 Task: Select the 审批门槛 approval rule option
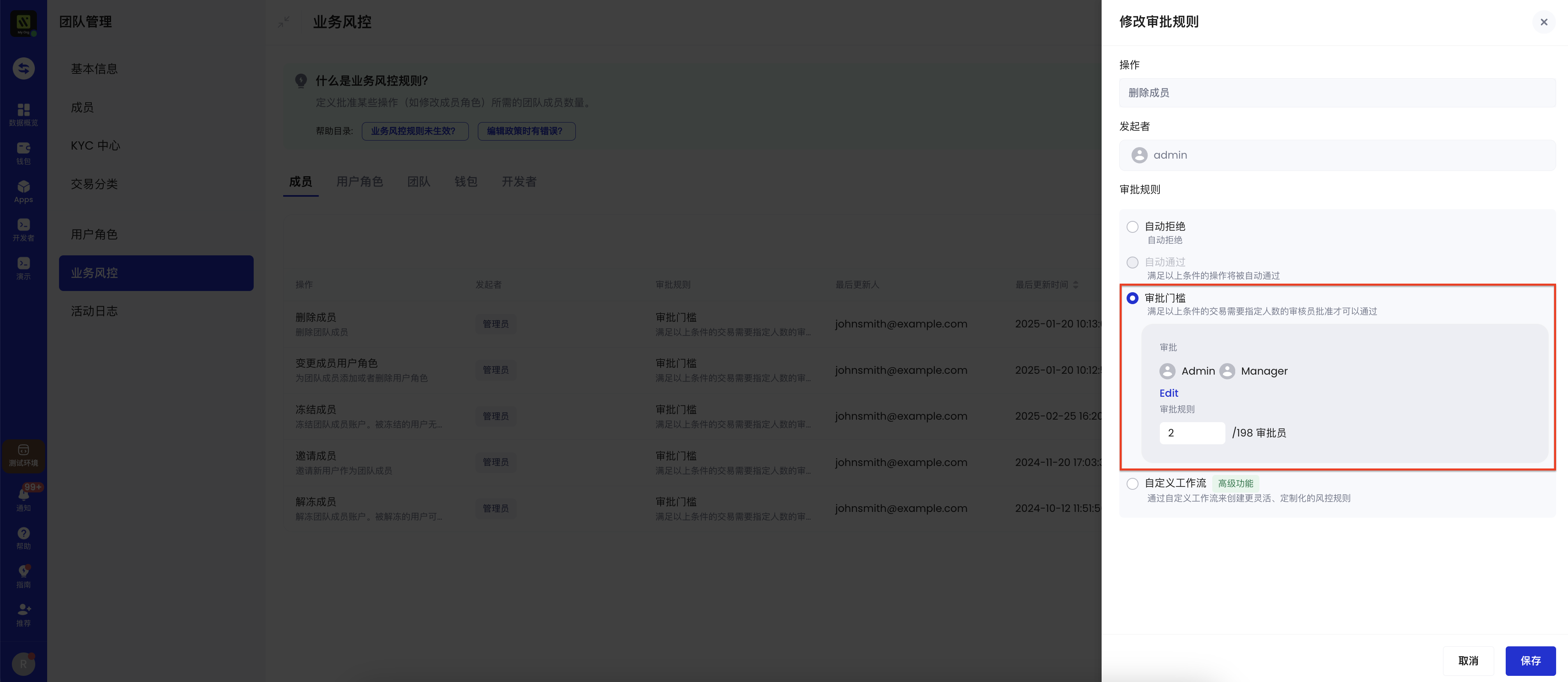1132,298
